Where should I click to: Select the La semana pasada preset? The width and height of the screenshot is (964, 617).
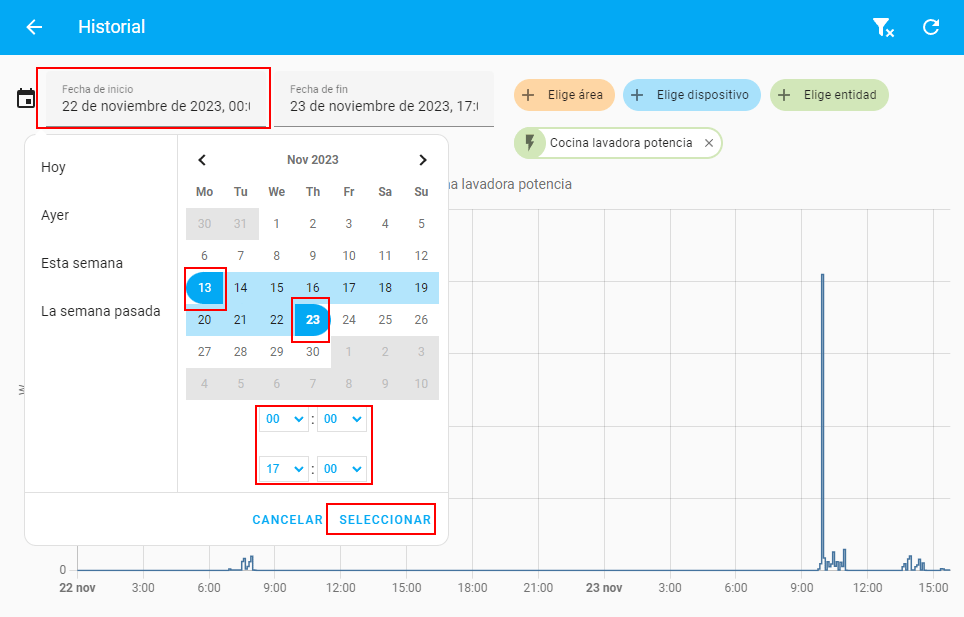coord(100,311)
